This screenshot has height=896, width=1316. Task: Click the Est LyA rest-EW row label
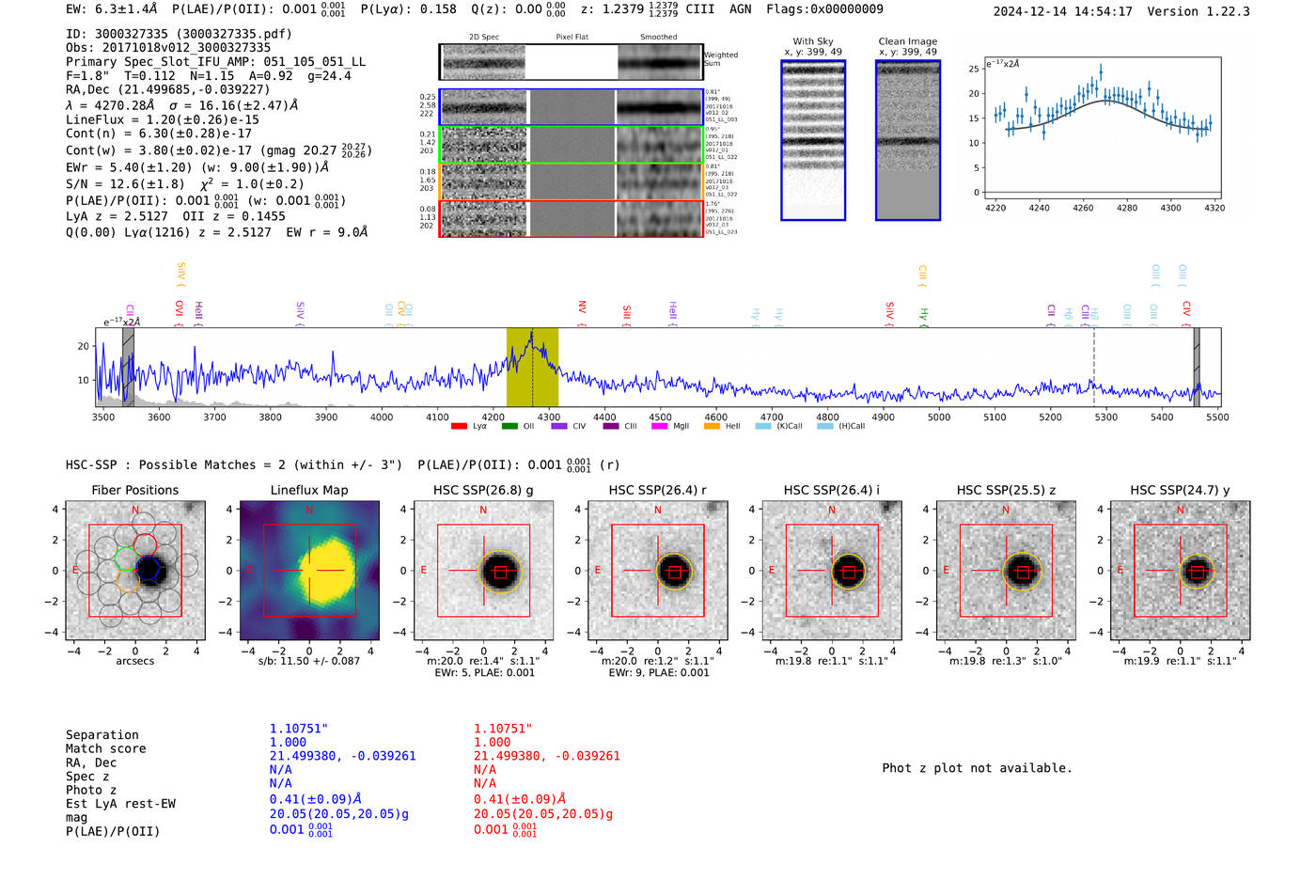120,804
